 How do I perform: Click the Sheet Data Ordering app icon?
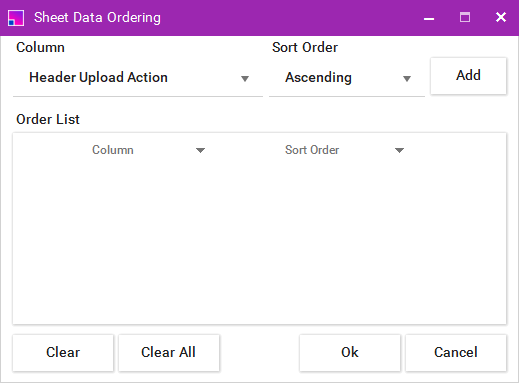coord(16,18)
